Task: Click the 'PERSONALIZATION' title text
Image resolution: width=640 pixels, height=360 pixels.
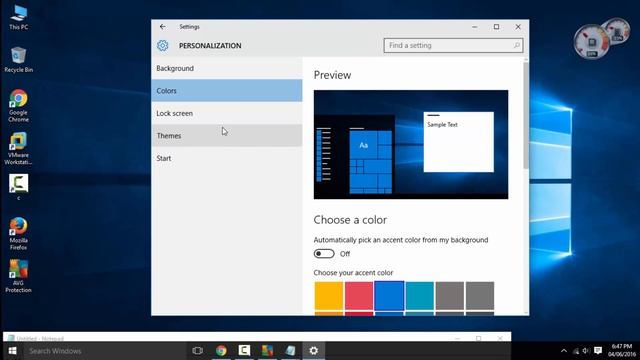Action: point(210,46)
